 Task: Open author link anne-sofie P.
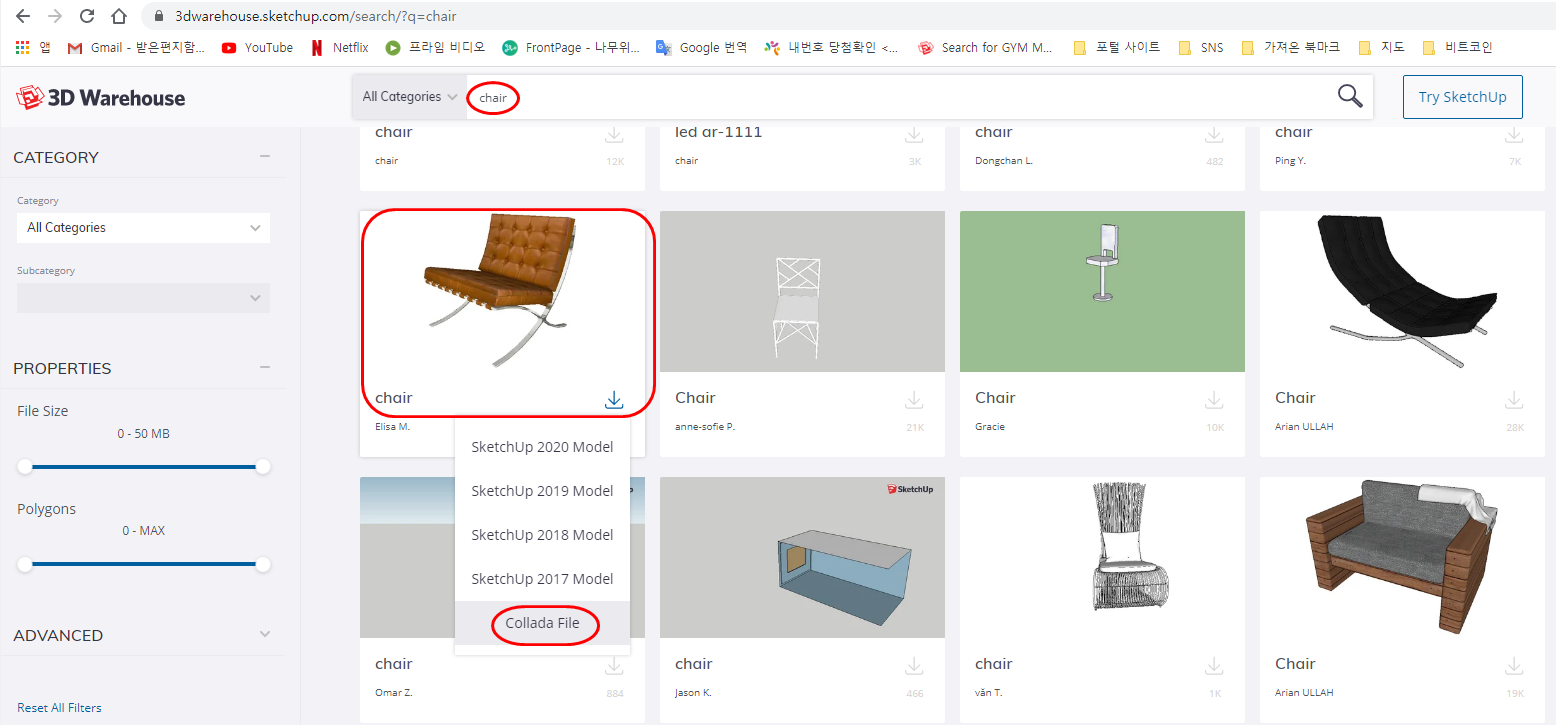click(705, 427)
